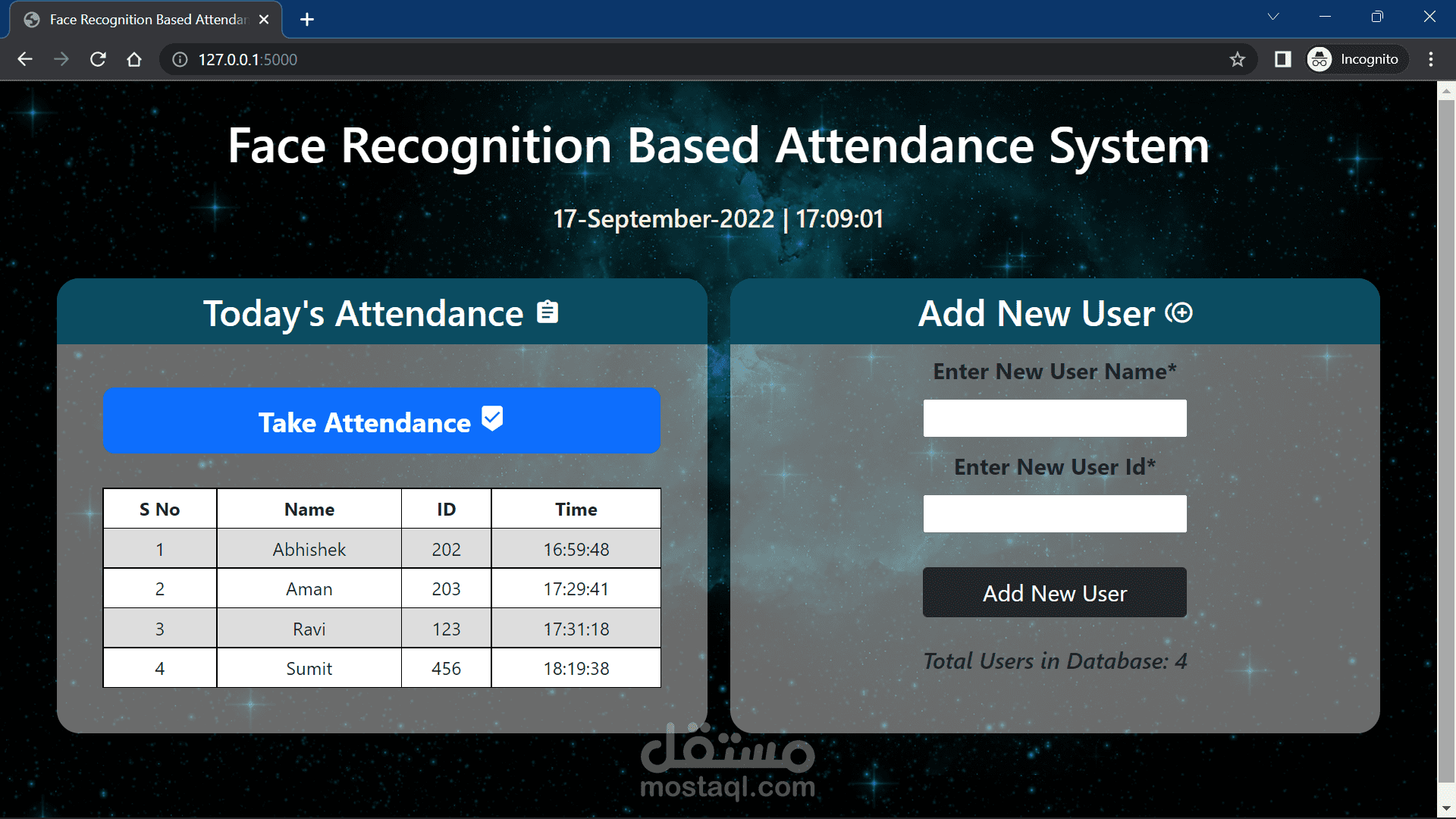Click the forward navigation arrow in browser

pyautogui.click(x=61, y=60)
